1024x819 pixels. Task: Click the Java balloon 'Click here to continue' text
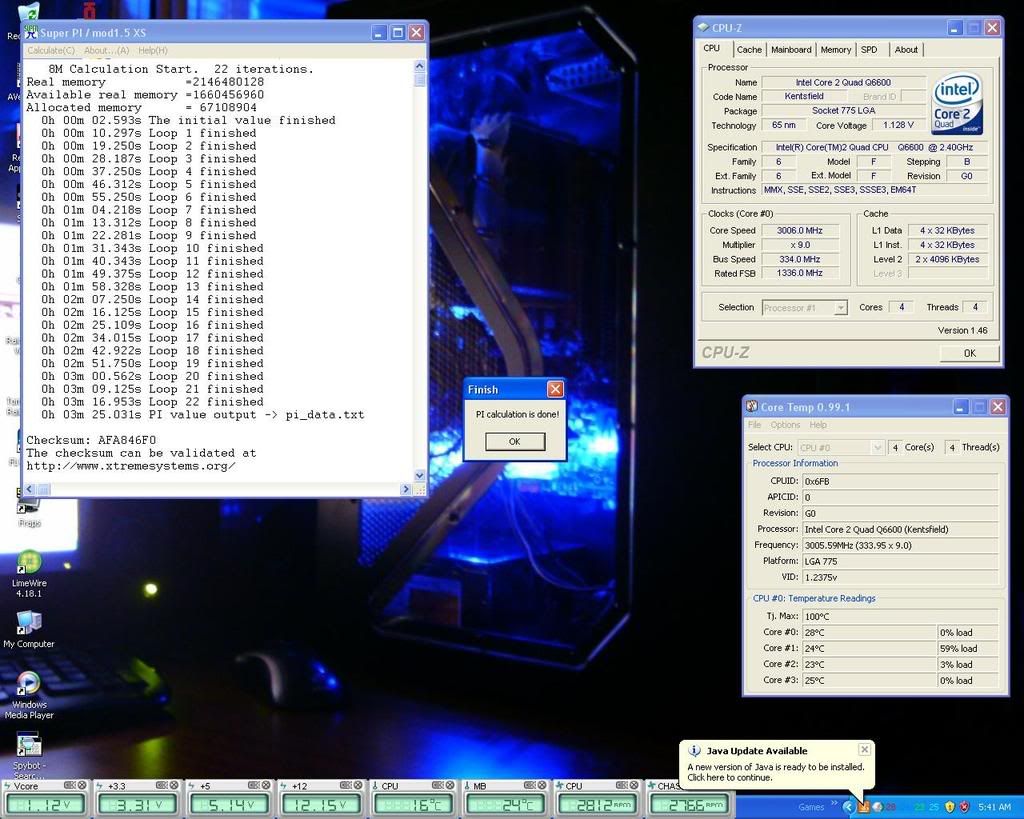click(729, 778)
